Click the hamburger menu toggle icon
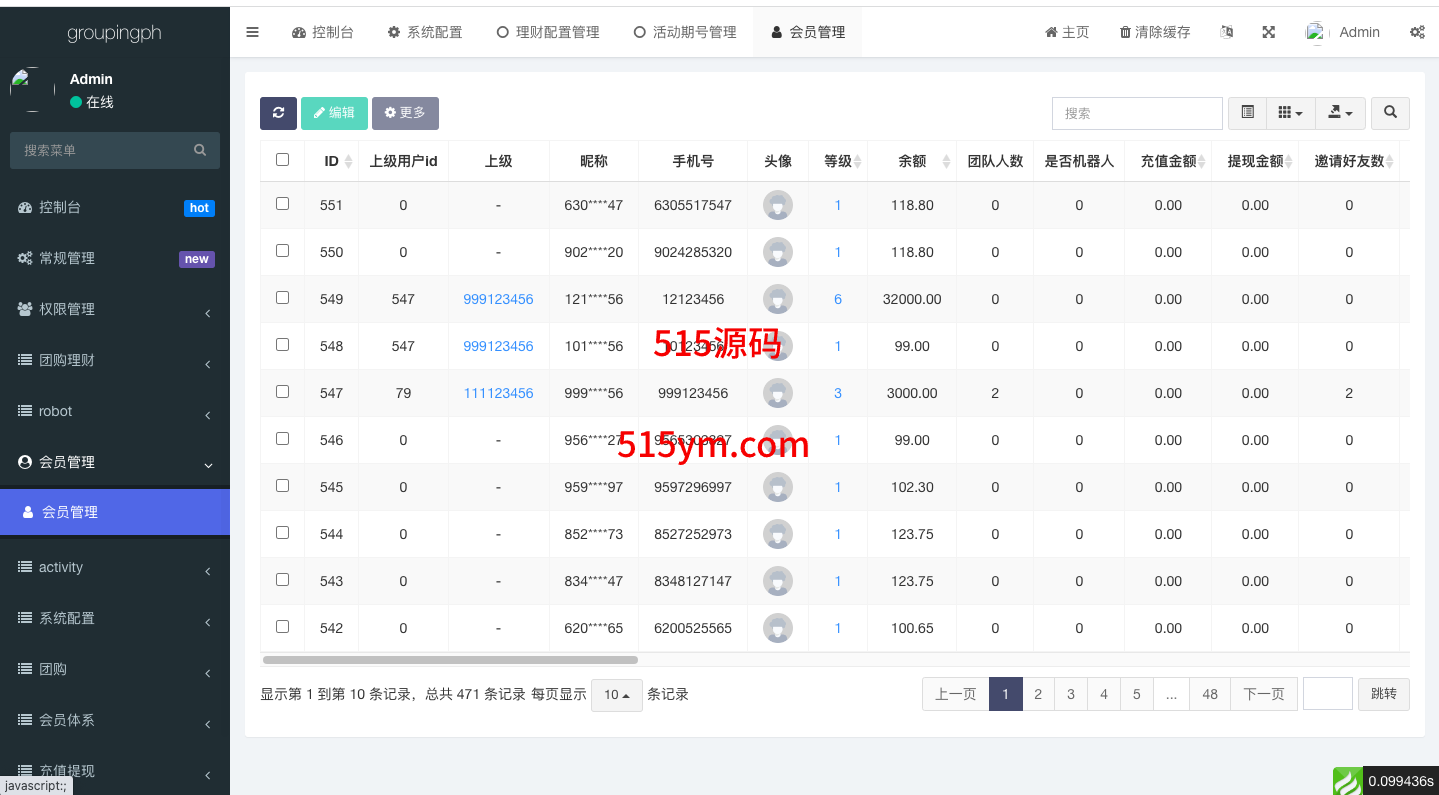 coord(252,32)
